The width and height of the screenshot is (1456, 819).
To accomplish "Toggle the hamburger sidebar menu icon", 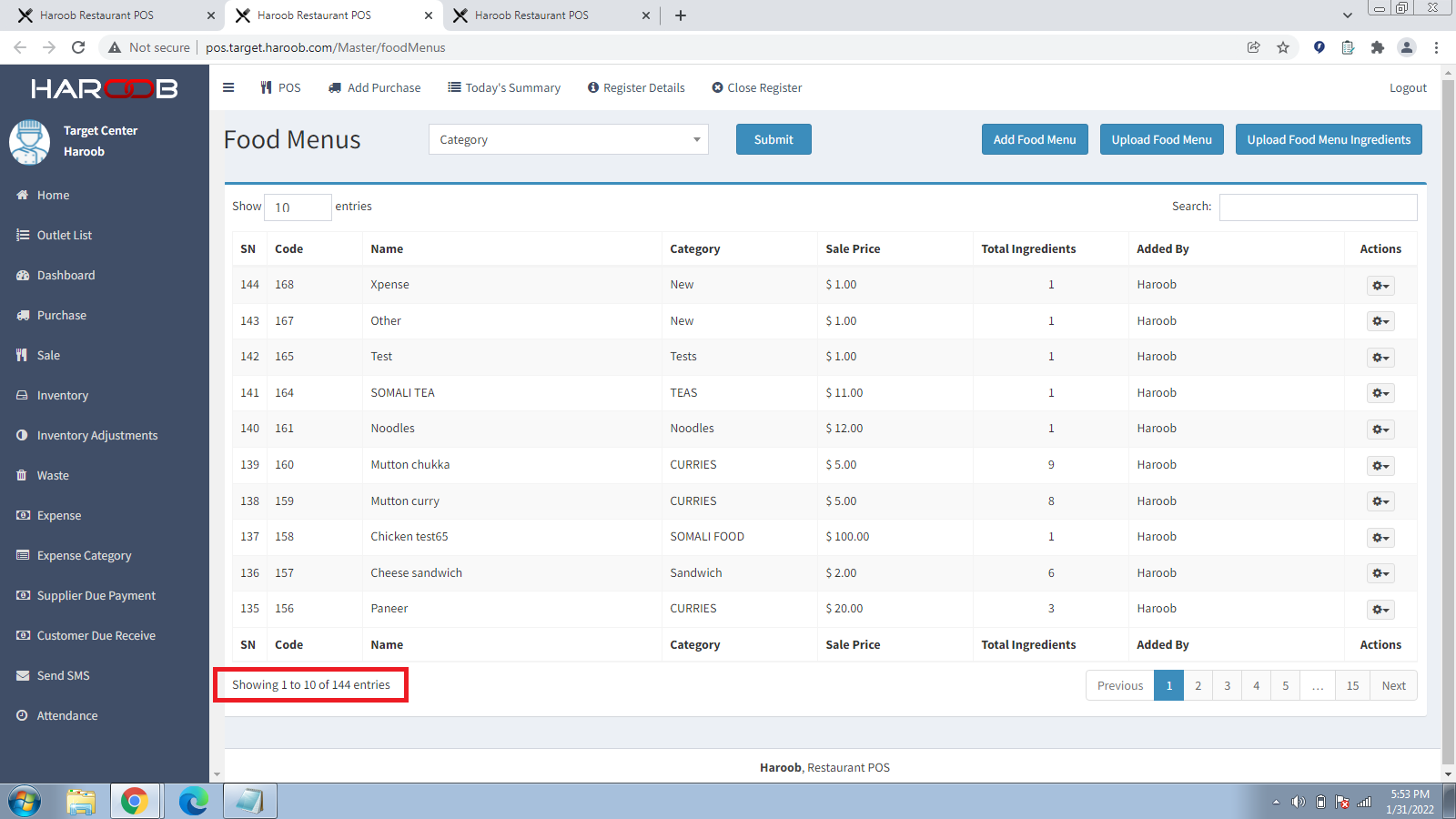I will click(228, 87).
